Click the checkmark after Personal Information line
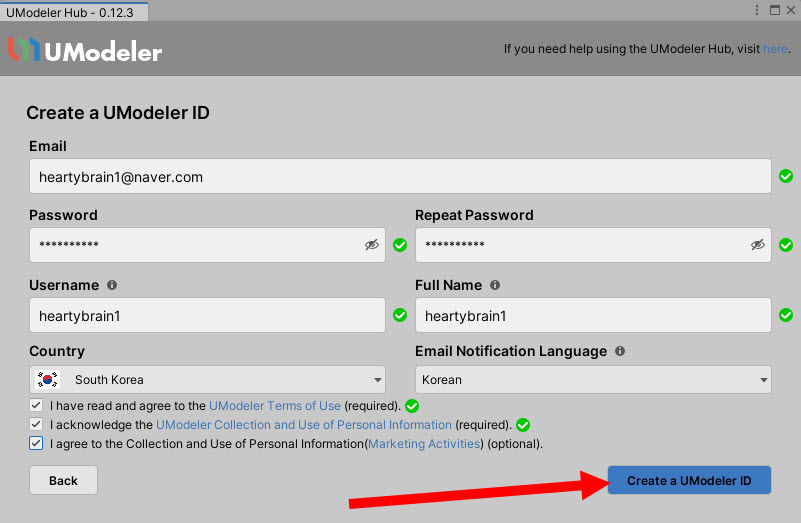 point(523,425)
